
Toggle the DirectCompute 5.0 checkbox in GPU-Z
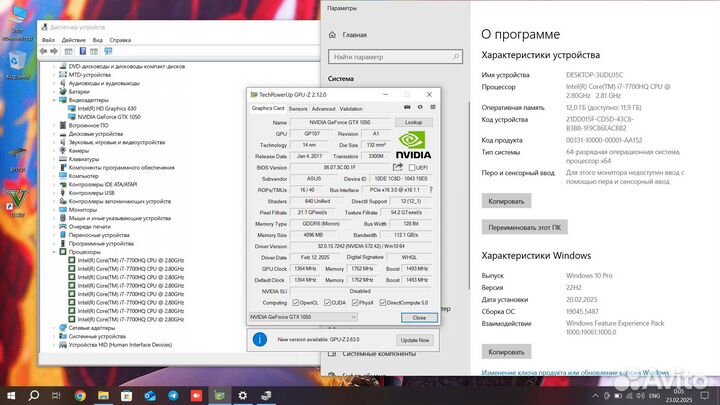pos(382,303)
